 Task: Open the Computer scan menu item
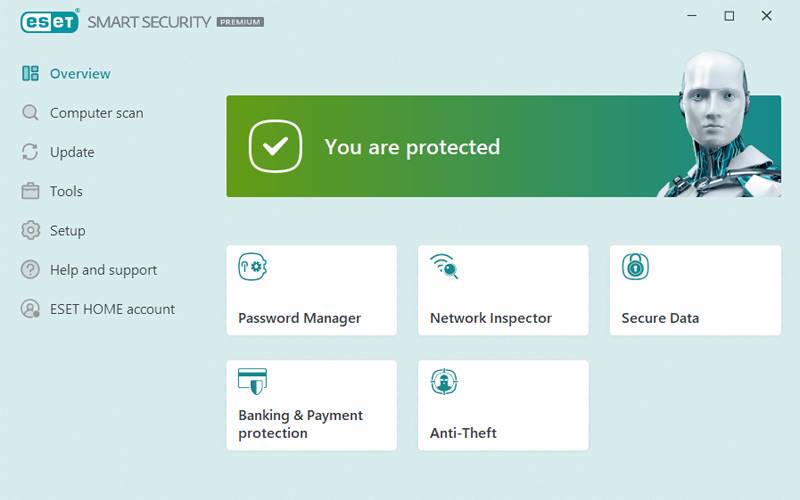tap(97, 113)
